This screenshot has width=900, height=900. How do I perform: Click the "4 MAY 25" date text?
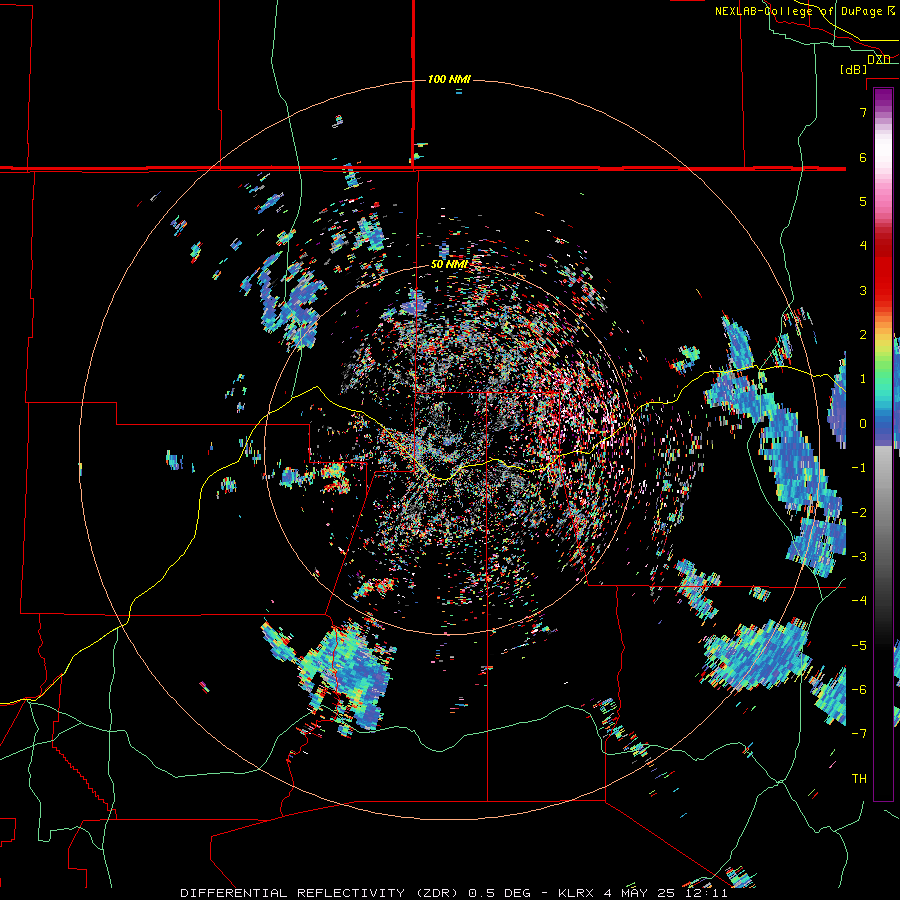pos(641,893)
